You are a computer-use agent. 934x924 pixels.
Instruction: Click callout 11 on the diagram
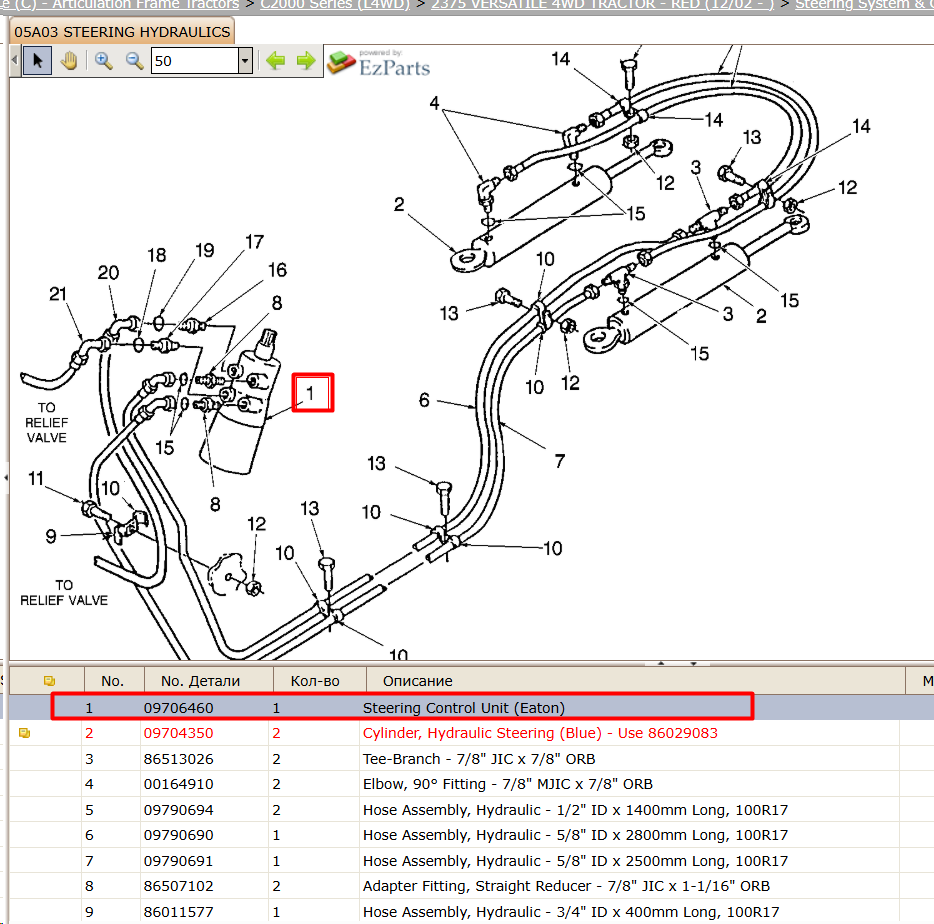pyautogui.click(x=36, y=478)
